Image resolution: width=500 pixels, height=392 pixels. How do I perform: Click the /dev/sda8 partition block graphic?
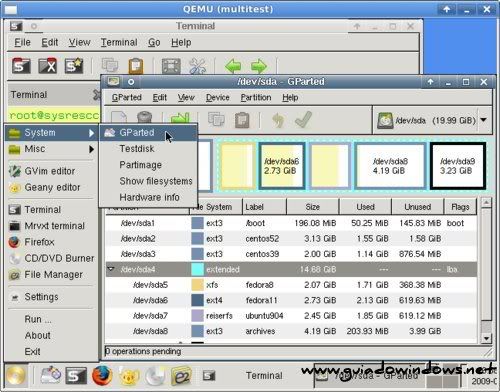click(x=390, y=166)
